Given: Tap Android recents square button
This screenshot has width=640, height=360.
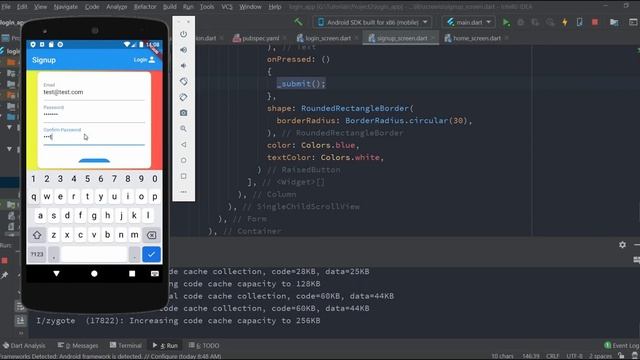Looking at the screenshot, I should [x=132, y=273].
